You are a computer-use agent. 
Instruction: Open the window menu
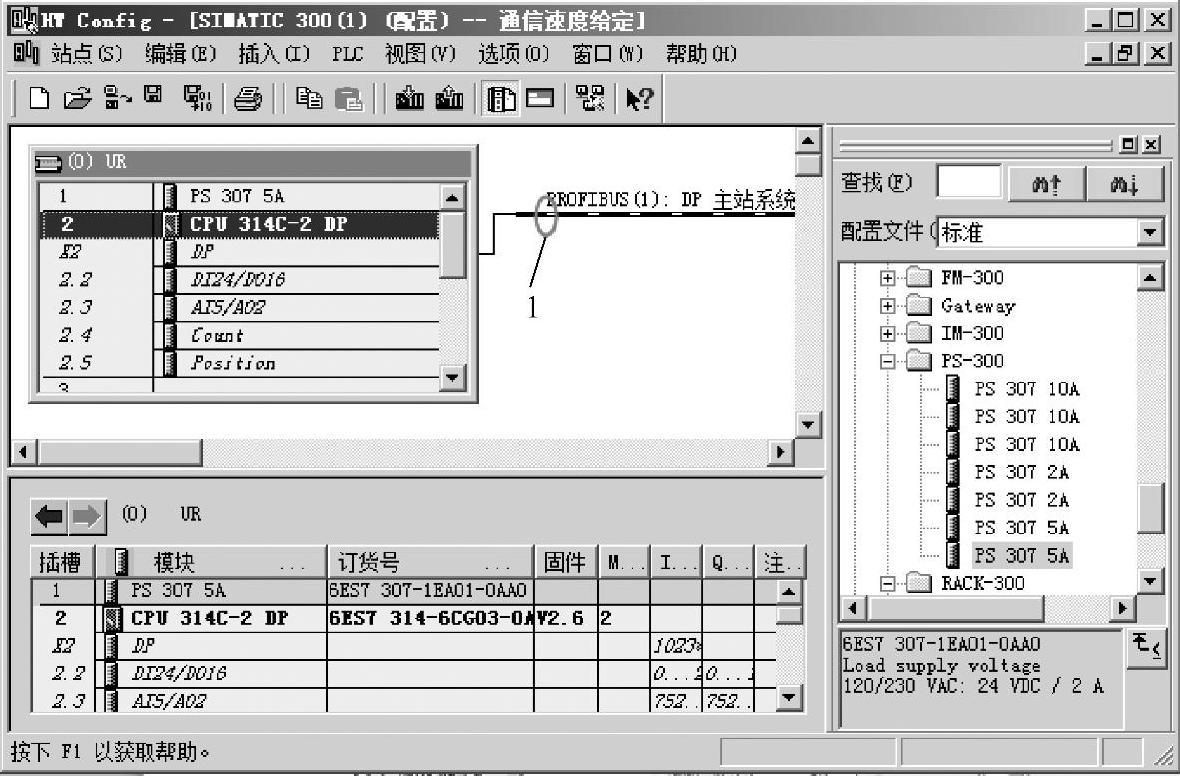click(x=607, y=53)
